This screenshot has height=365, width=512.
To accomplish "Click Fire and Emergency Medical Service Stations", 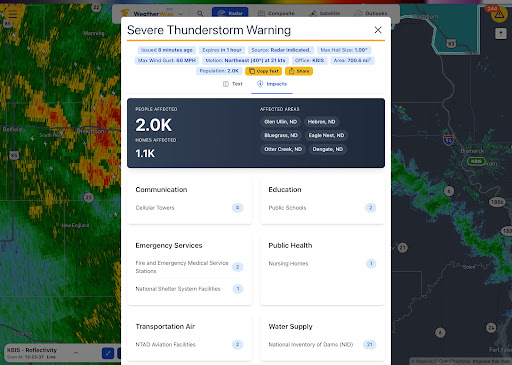I will (x=189, y=267).
